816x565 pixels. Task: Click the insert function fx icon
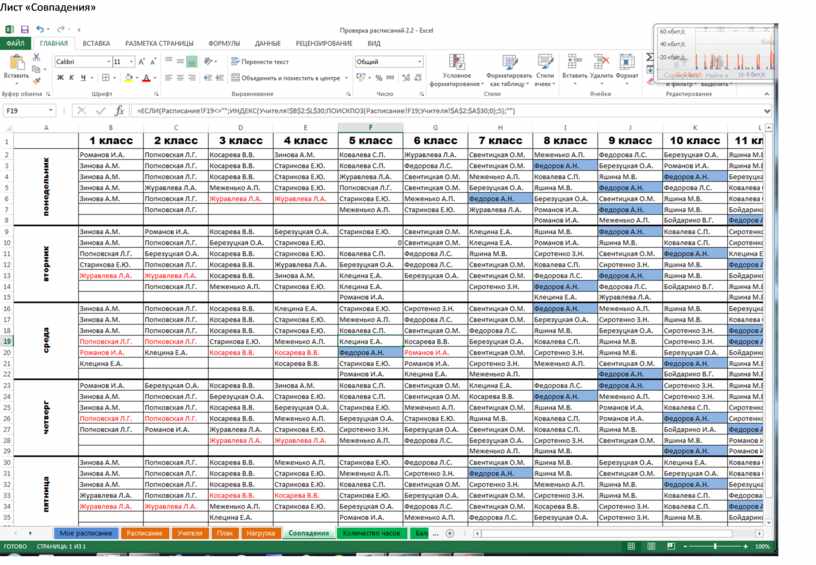[119, 111]
